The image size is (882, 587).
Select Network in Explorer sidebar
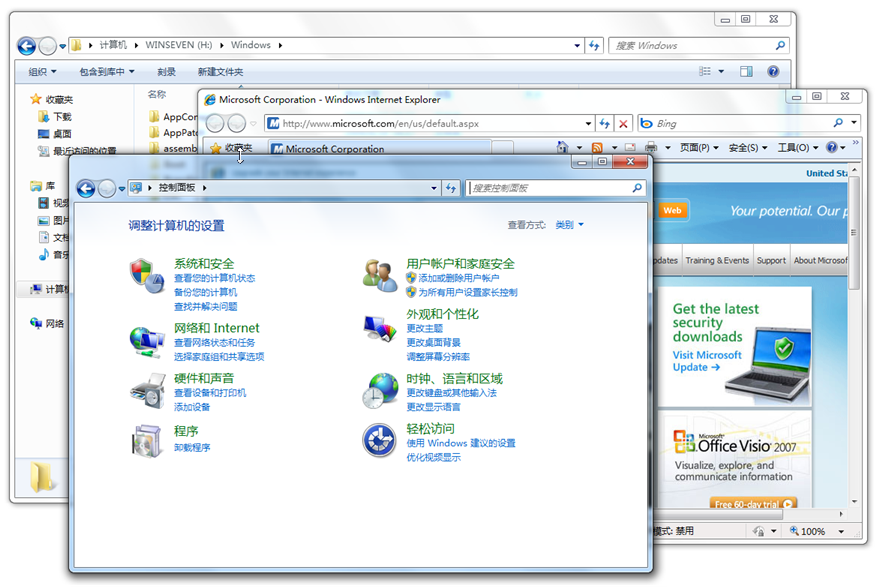click(48, 323)
